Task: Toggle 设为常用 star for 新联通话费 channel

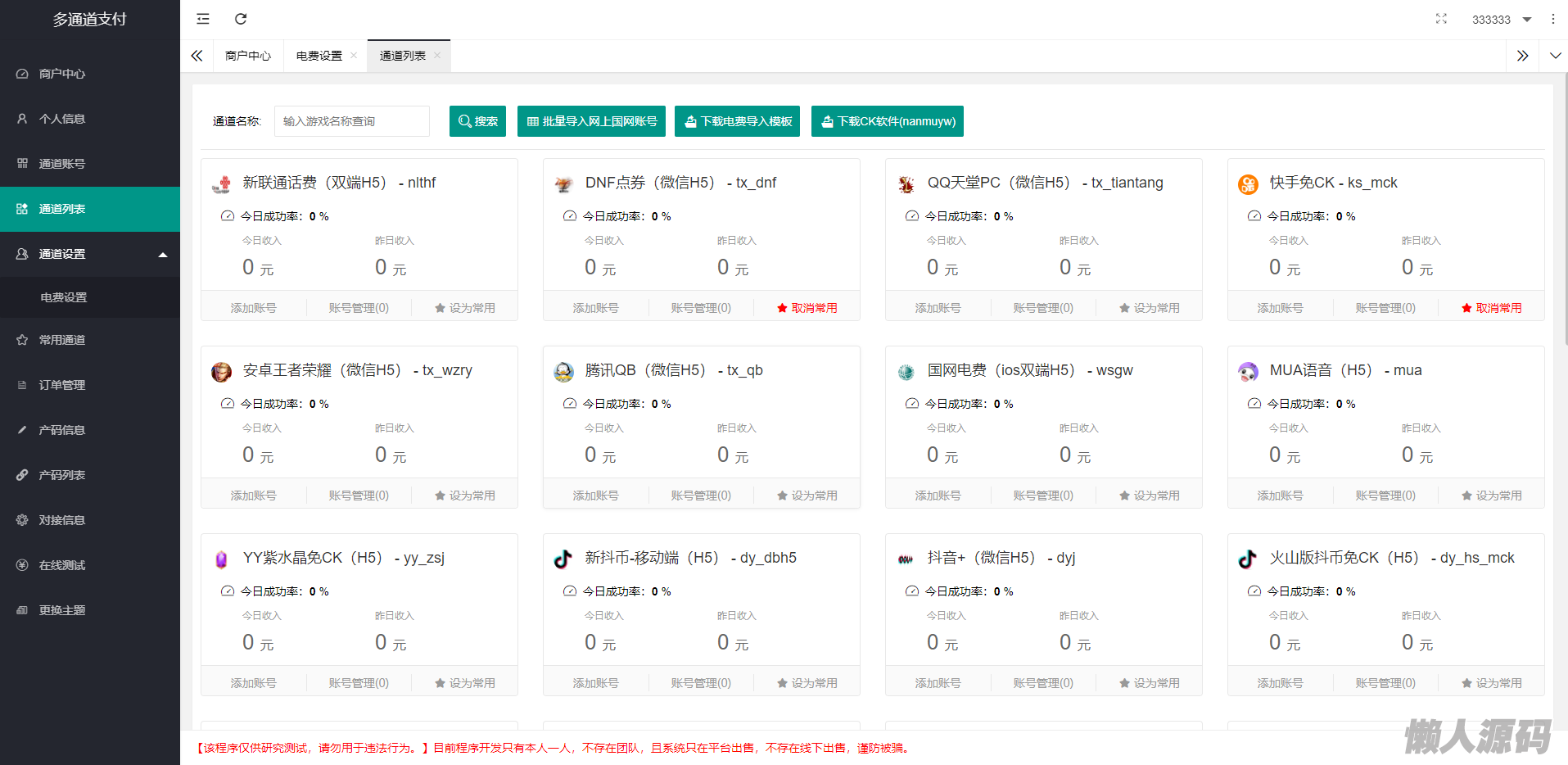Action: [x=464, y=308]
